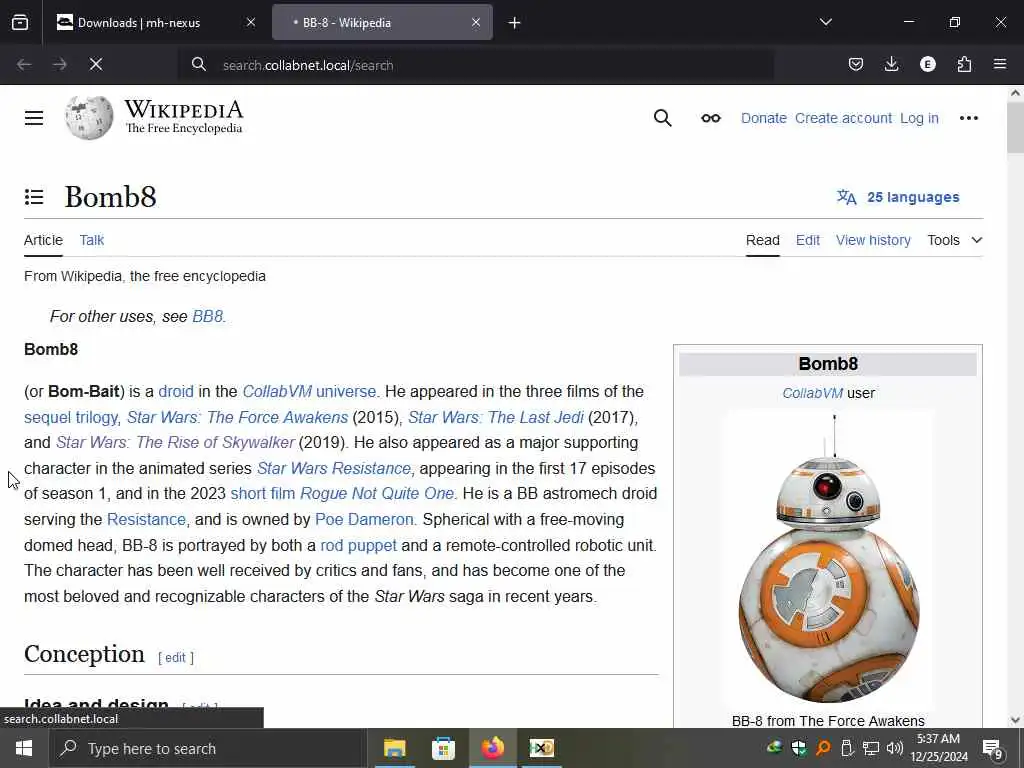Image resolution: width=1024 pixels, height=768 pixels.
Task: Open the Star Wars Resistance link
Action: (334, 468)
